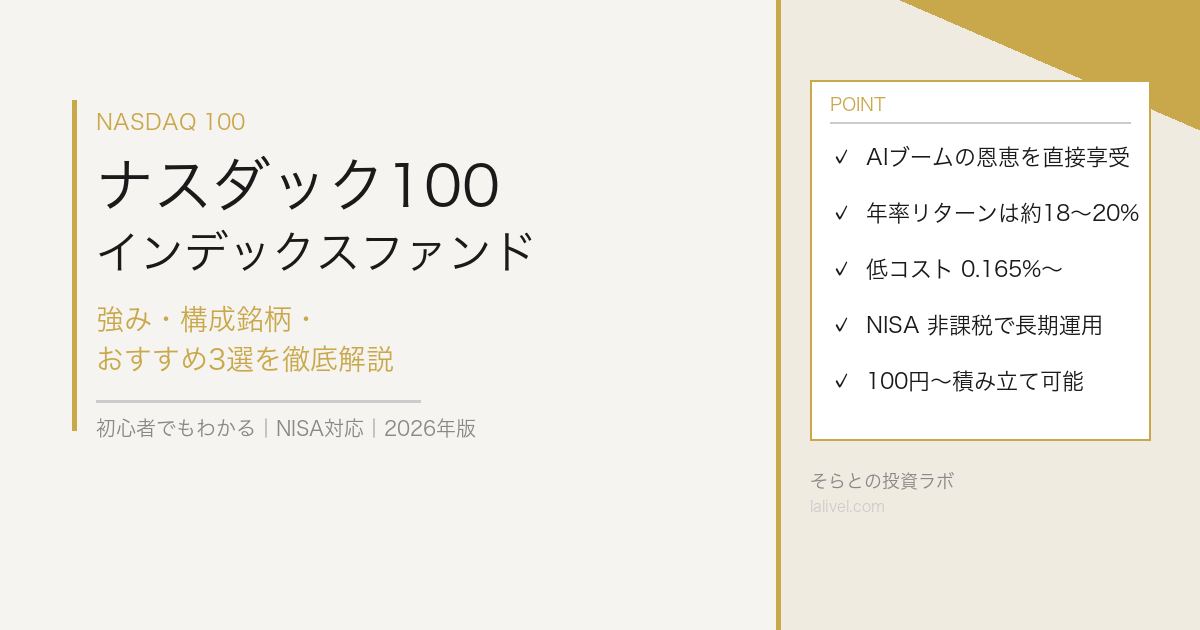Click the NASDAQ 100 label above the title
This screenshot has height=630, width=1200.
(170, 122)
